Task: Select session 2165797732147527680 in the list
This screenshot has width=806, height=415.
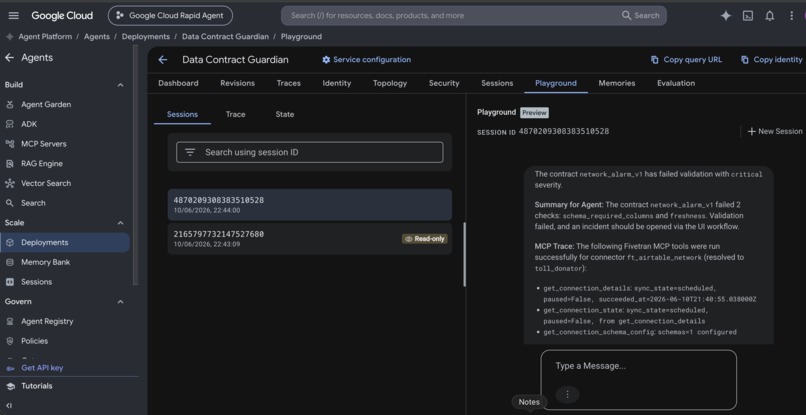Action: coord(309,239)
